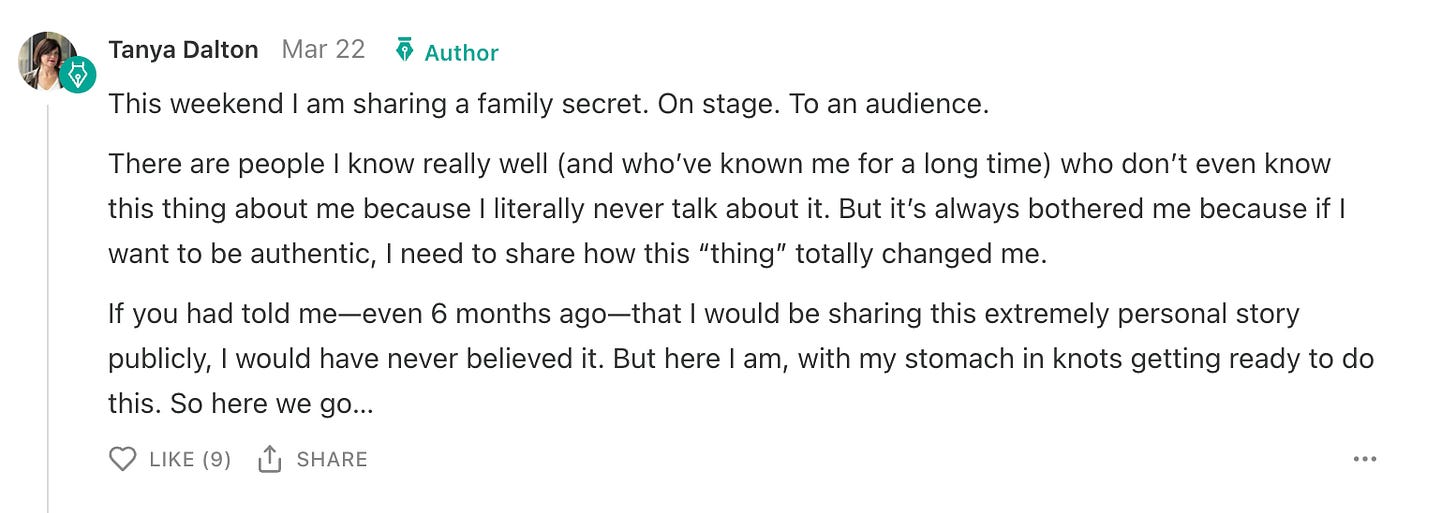Open the three-dot more options menu
Image resolution: width=1456 pixels, height=513 pixels.
tap(1364, 459)
